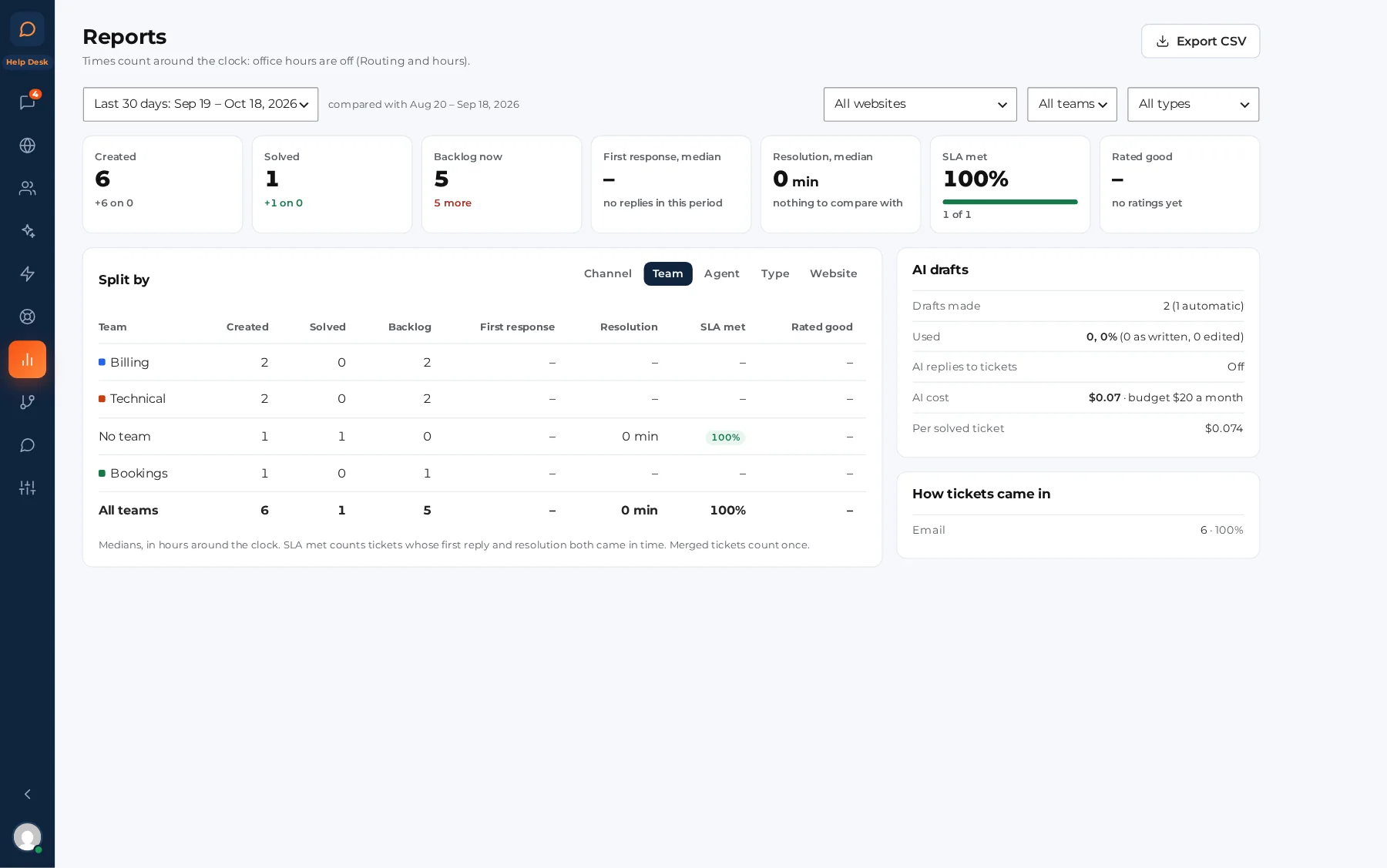Click the '$0.07' AI cost value
Viewport: 1387px width, 868px height.
tap(1104, 397)
